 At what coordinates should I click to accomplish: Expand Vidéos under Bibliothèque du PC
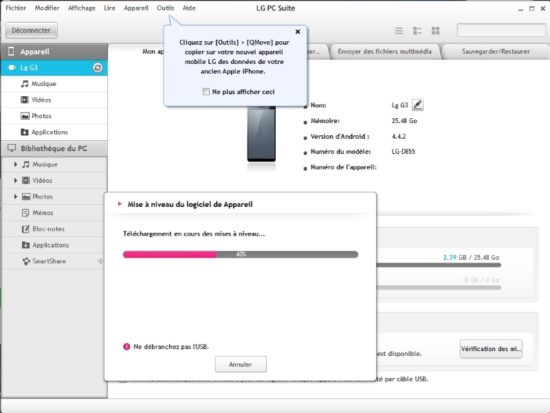click(15, 180)
